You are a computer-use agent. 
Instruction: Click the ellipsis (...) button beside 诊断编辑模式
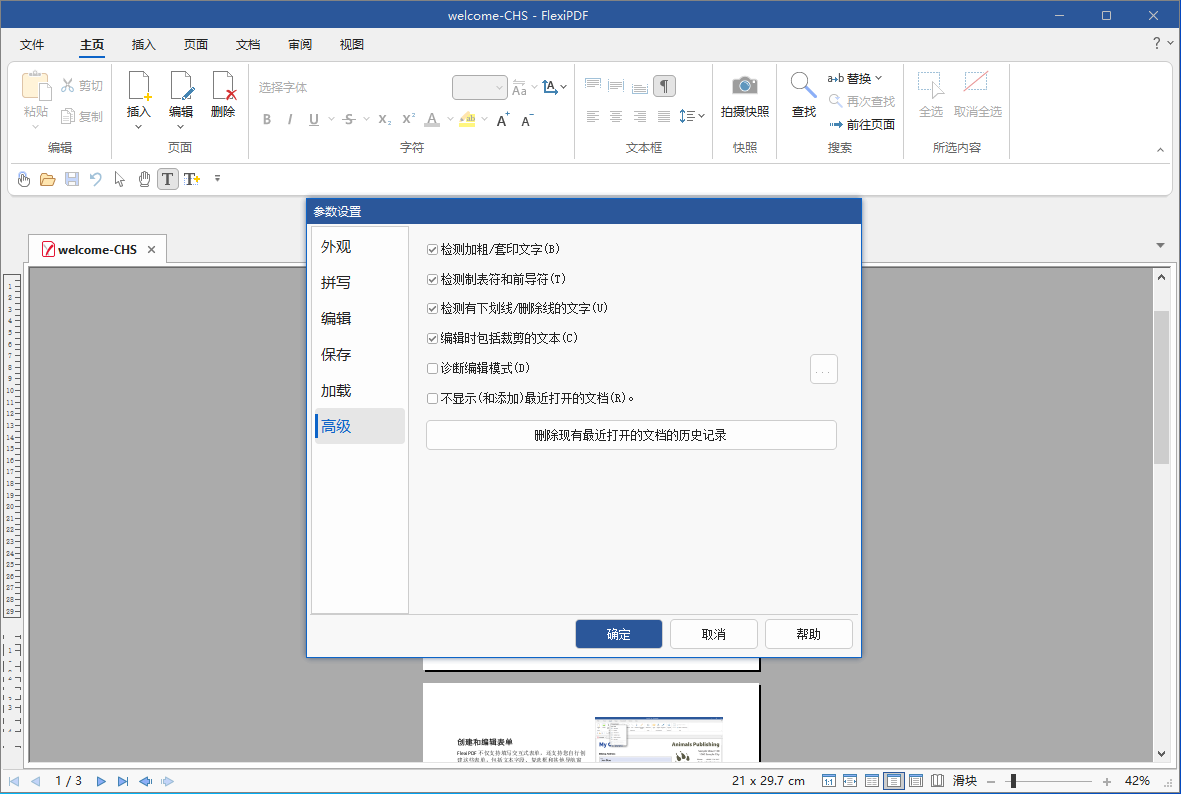coord(823,369)
